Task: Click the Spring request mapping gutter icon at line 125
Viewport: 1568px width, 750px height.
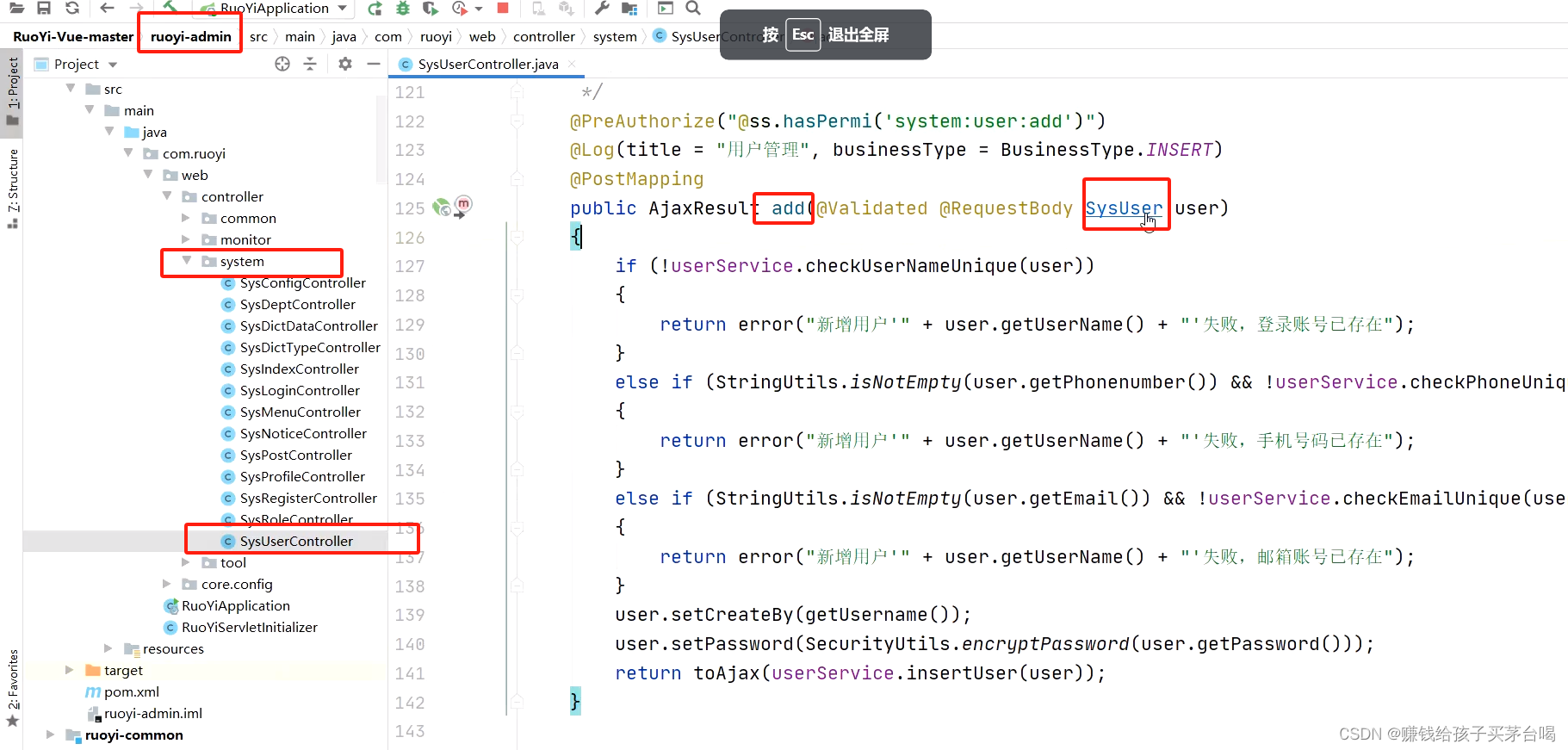Action: click(x=442, y=207)
